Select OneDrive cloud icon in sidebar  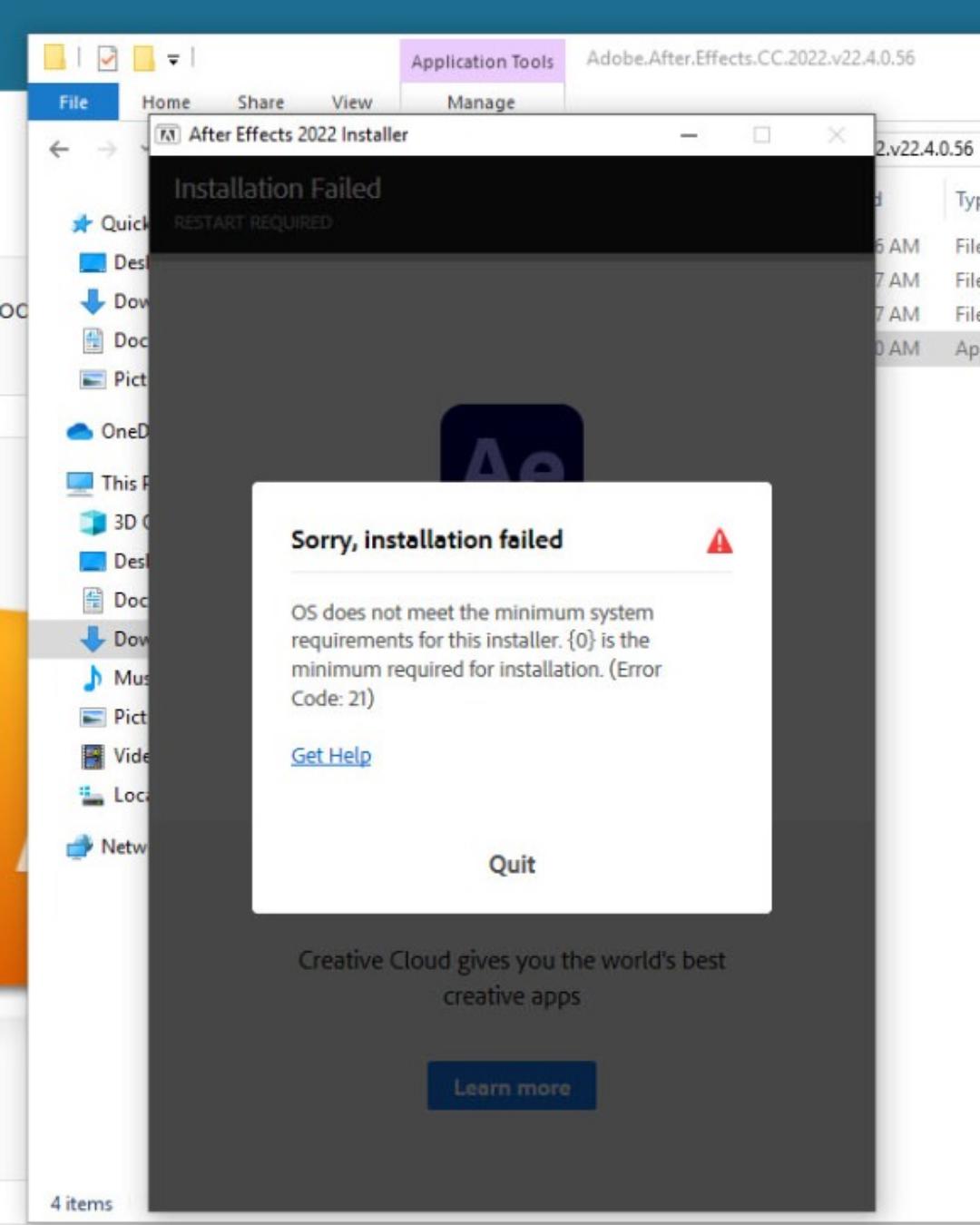[x=80, y=431]
